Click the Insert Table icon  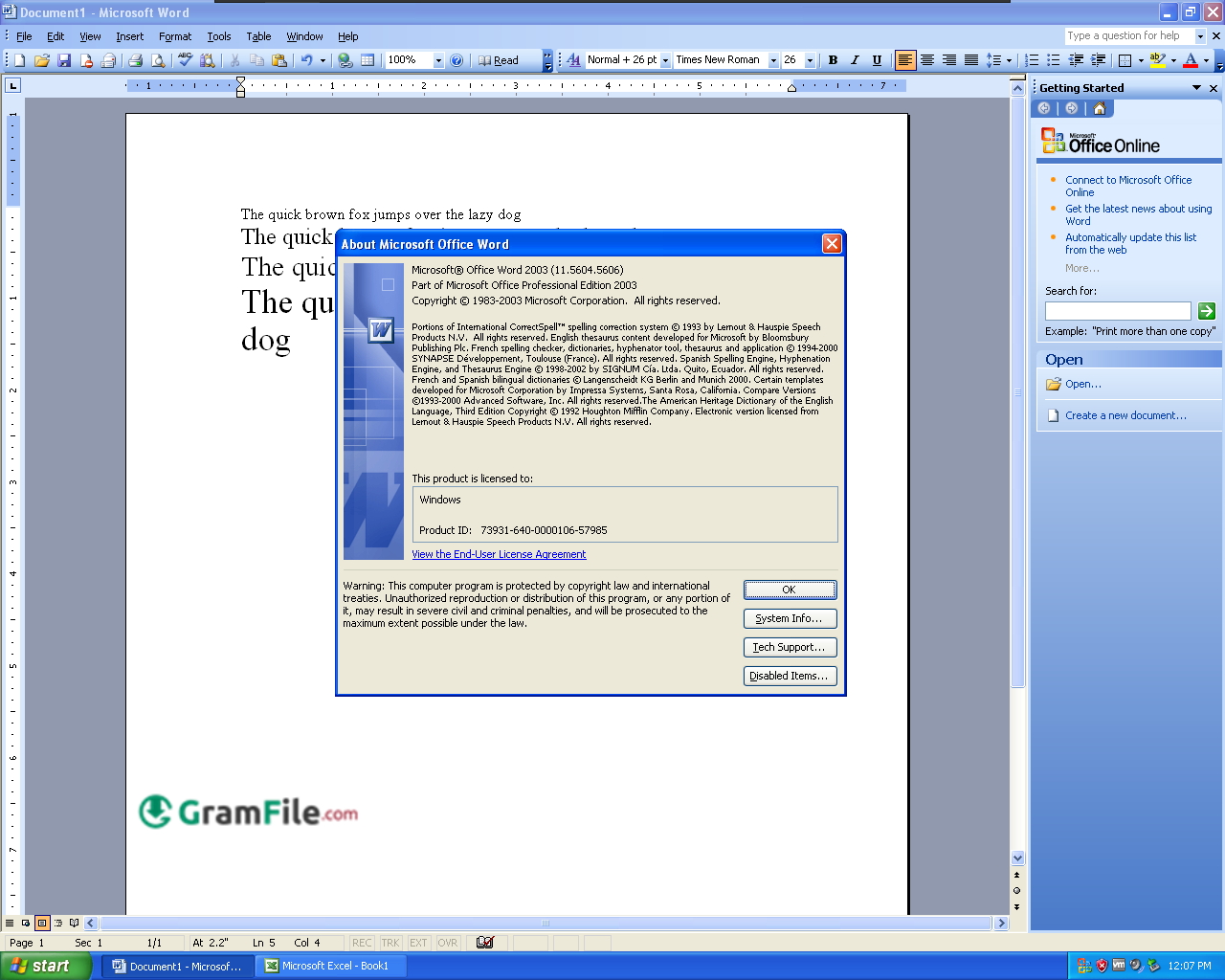tap(367, 60)
